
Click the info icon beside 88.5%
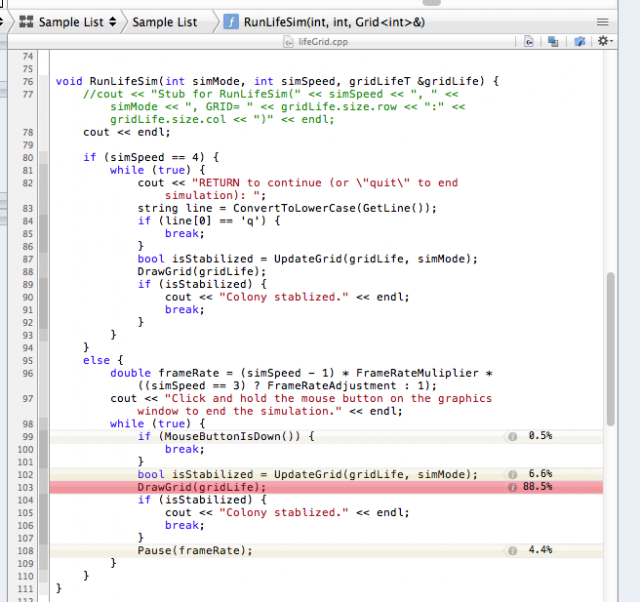click(x=512, y=487)
